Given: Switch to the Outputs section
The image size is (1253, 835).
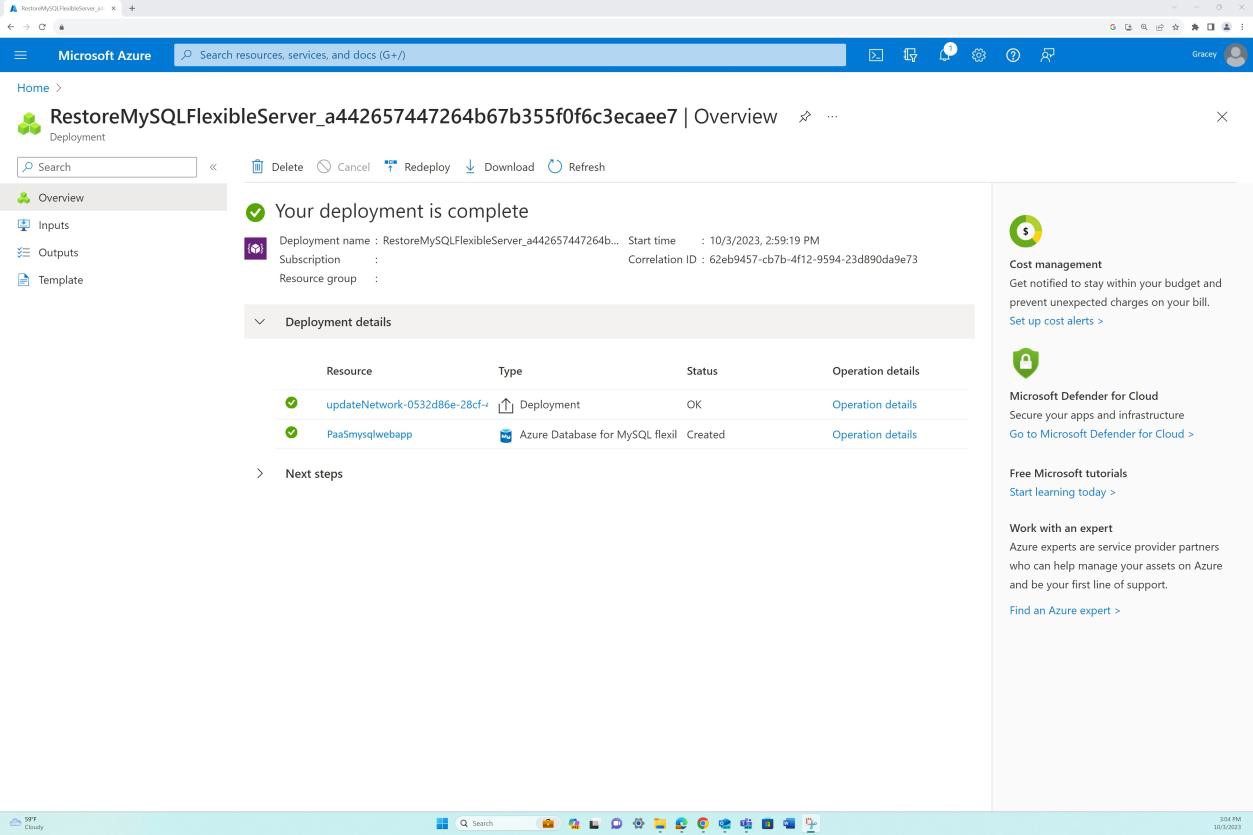Looking at the screenshot, I should point(57,252).
